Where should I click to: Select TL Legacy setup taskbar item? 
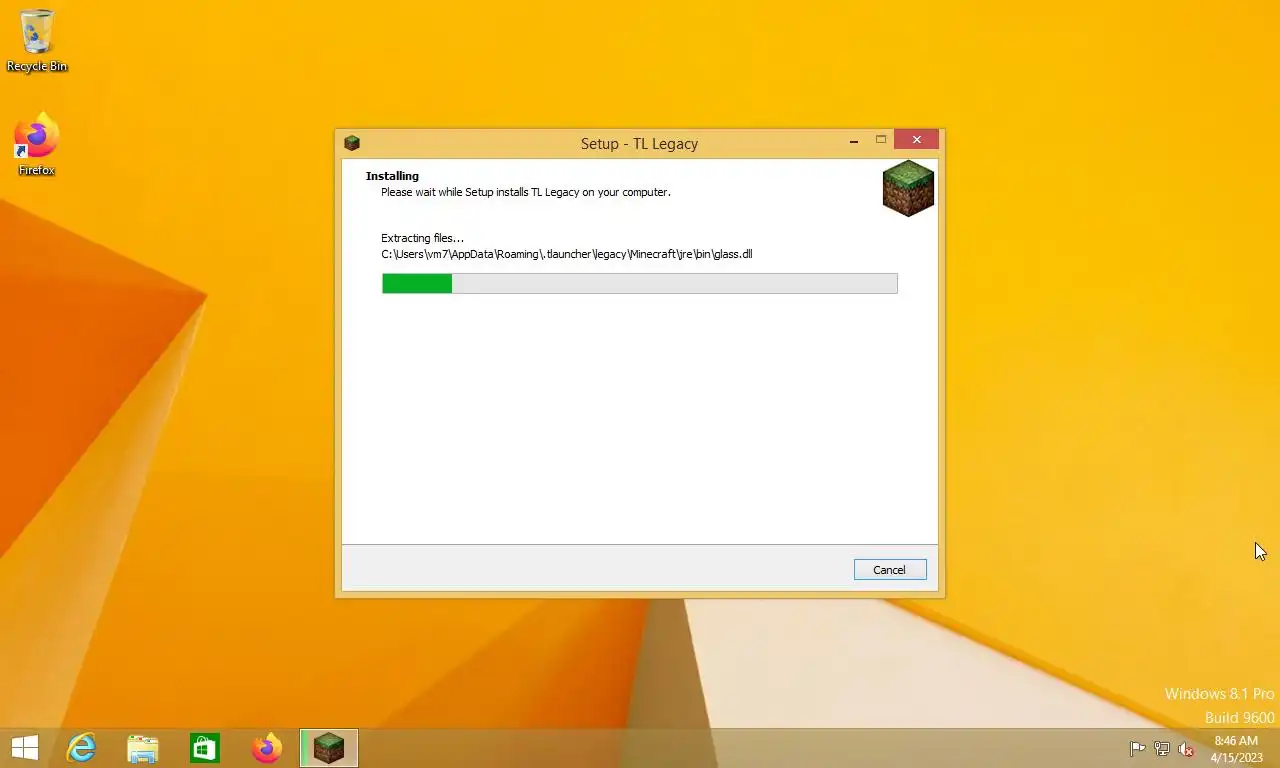[x=329, y=748]
